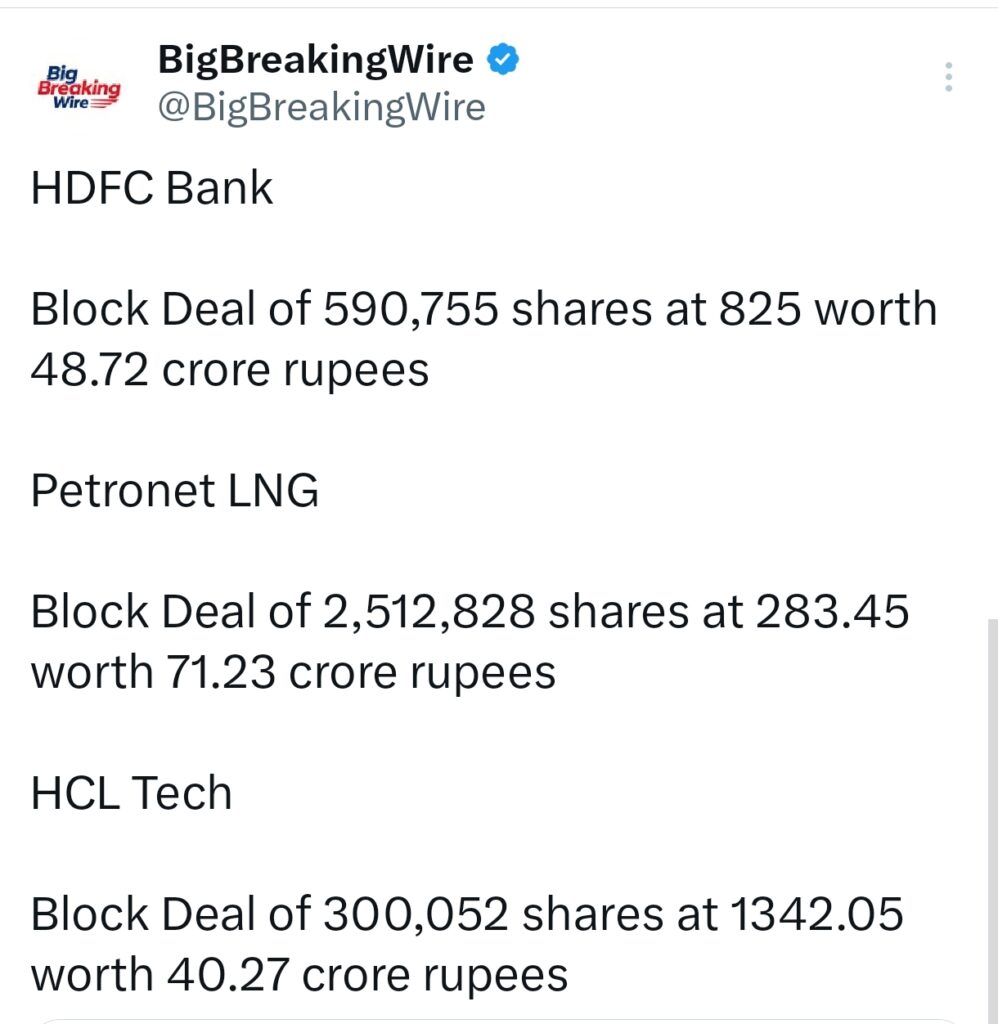
Task: Open tweet options via the vertical ellipsis
Action: (947, 75)
